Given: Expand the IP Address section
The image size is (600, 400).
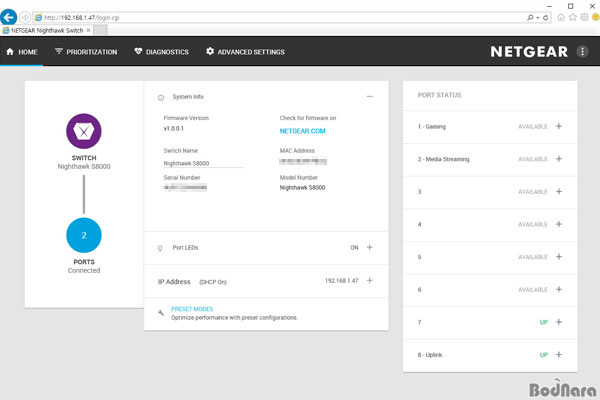Looking at the screenshot, I should (369, 281).
